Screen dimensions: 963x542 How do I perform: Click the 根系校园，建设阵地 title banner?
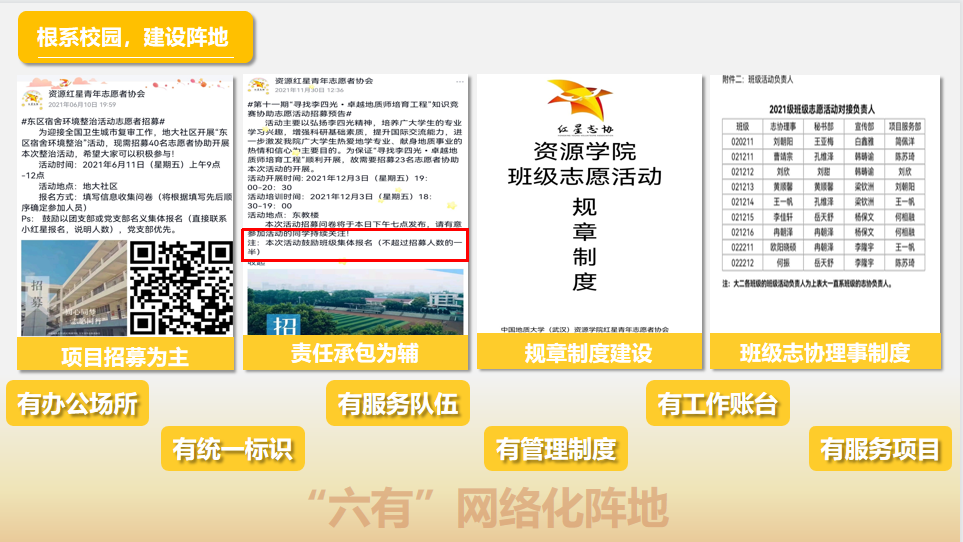tap(134, 38)
